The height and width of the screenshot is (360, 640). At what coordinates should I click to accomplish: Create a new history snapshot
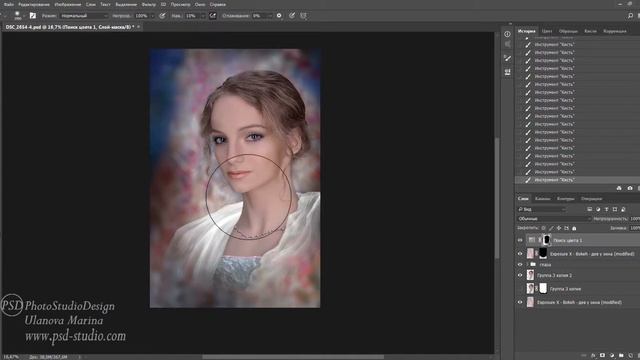click(630, 188)
